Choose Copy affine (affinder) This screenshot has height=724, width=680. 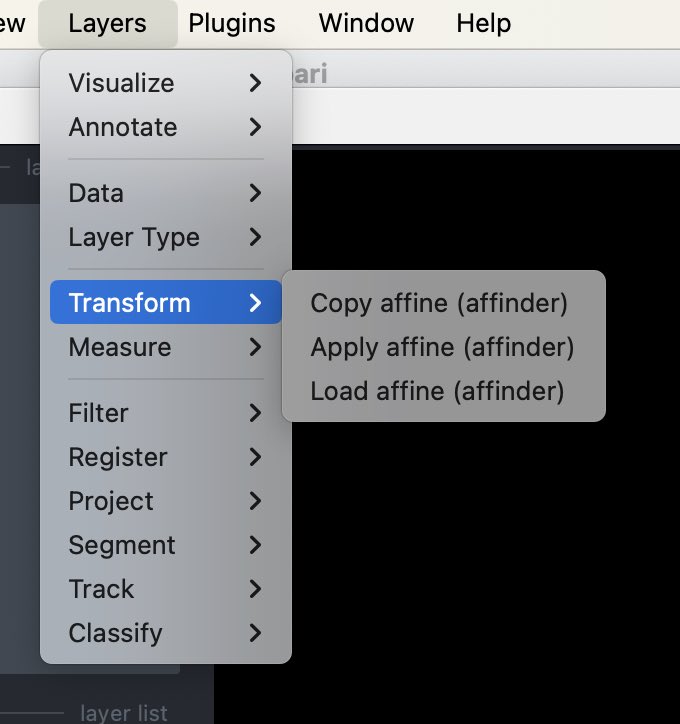click(x=439, y=303)
